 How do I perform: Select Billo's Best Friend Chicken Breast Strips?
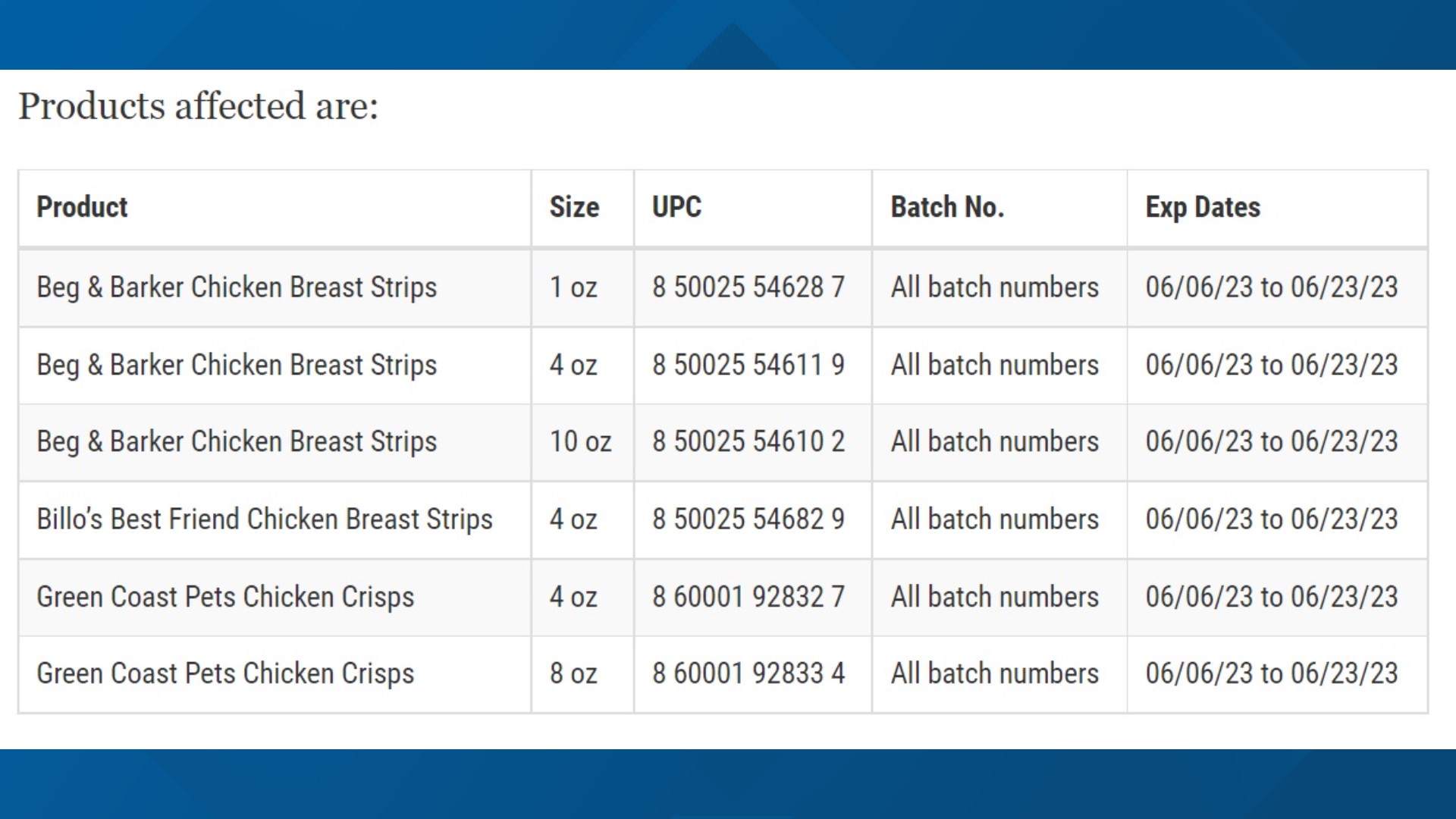[x=265, y=519]
